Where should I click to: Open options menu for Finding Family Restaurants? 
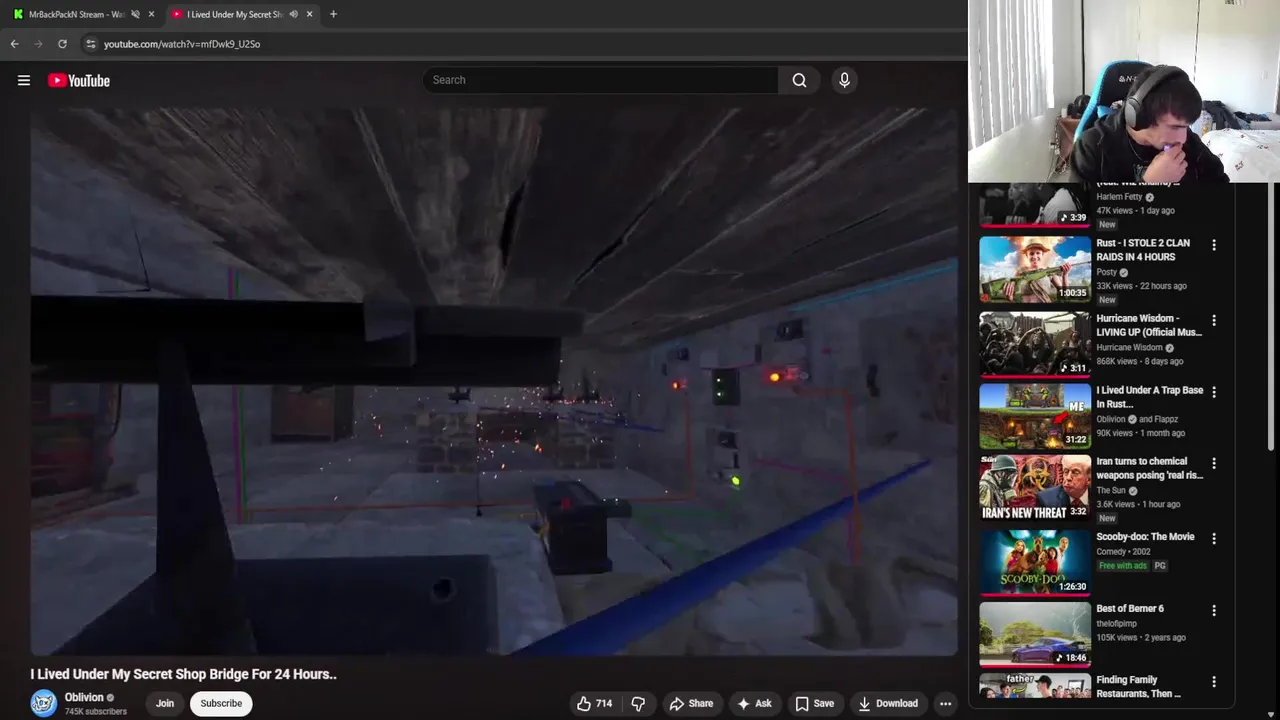(x=1214, y=682)
